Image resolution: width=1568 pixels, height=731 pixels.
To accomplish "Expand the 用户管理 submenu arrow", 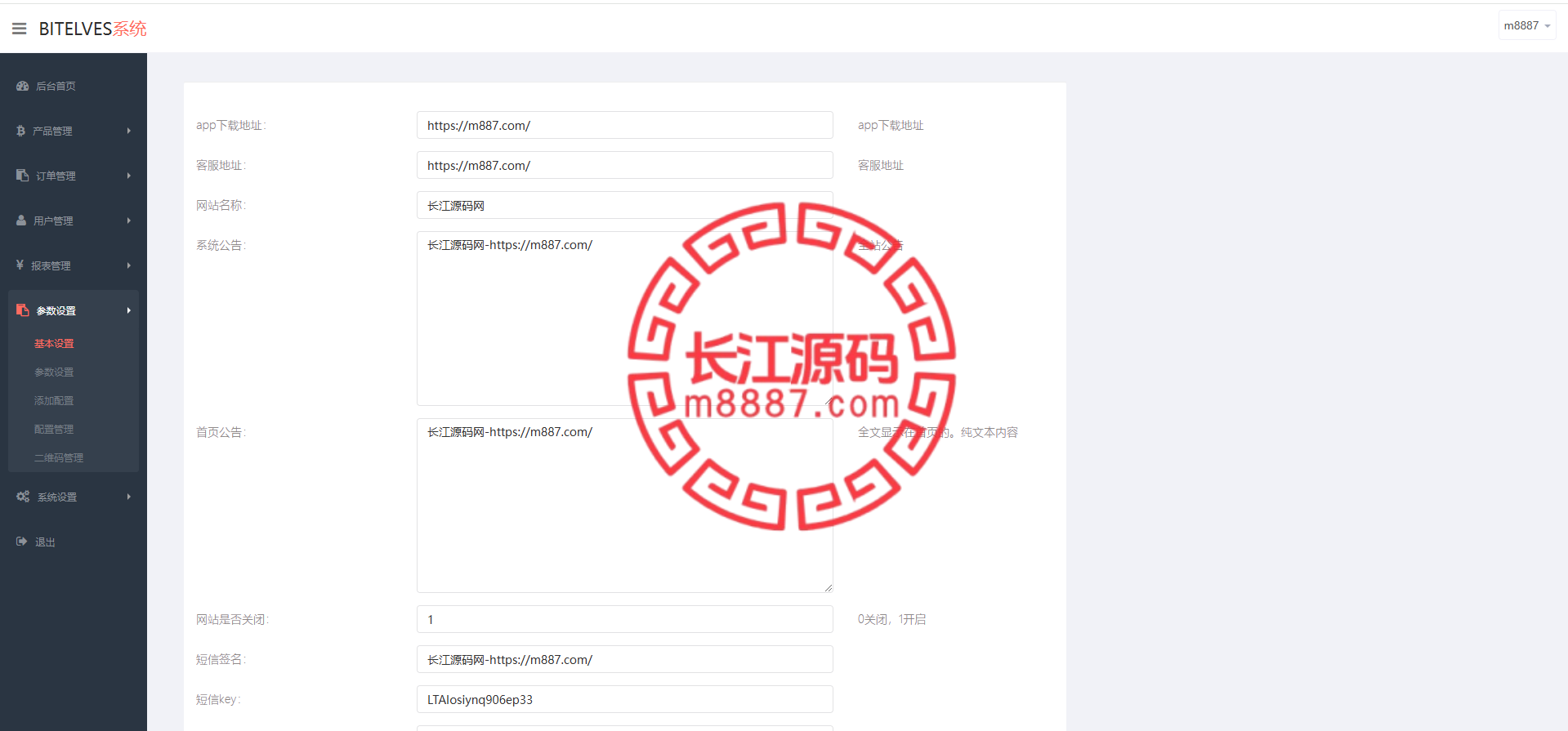I will [128, 221].
